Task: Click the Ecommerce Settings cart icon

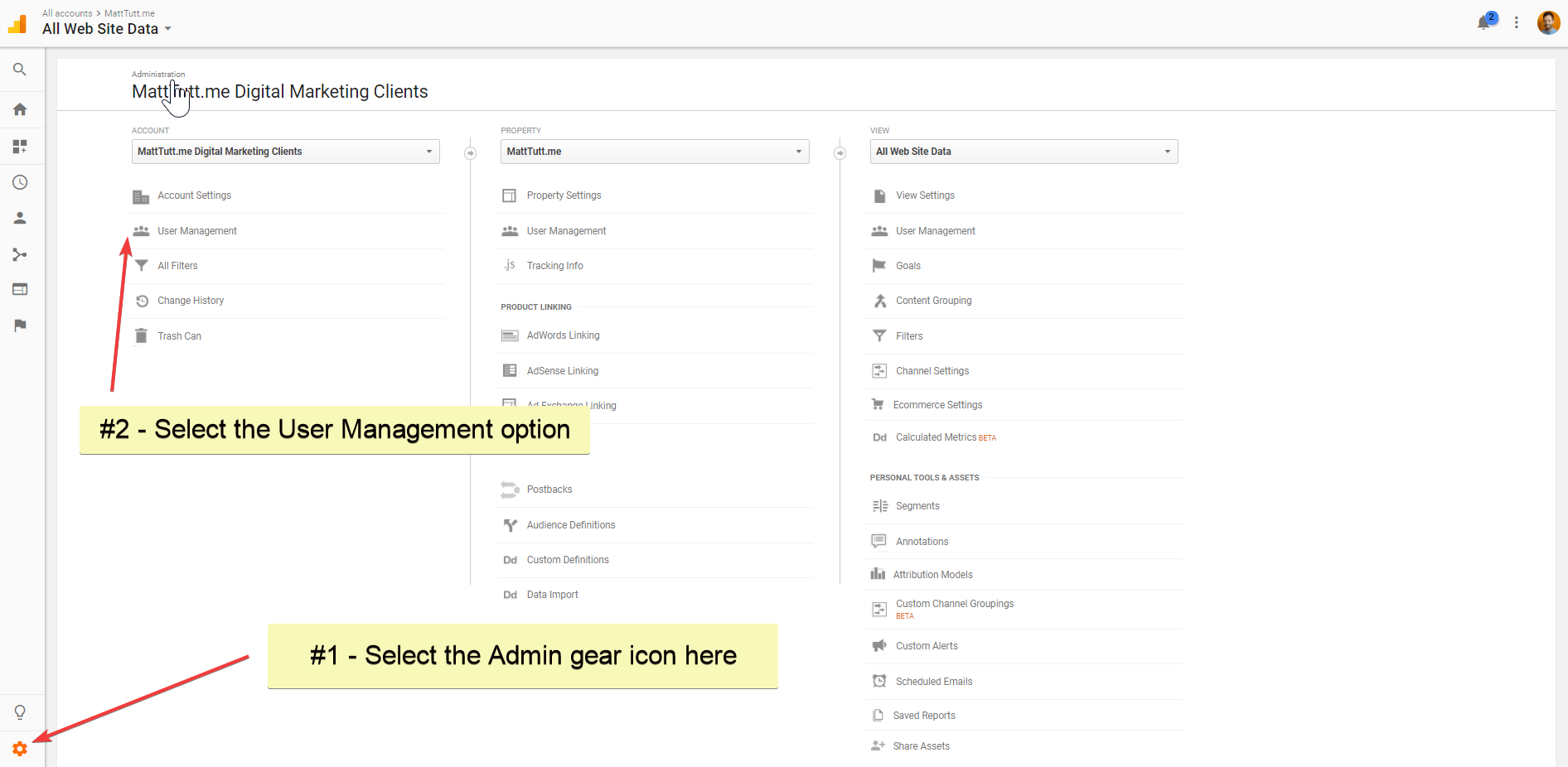Action: click(878, 404)
